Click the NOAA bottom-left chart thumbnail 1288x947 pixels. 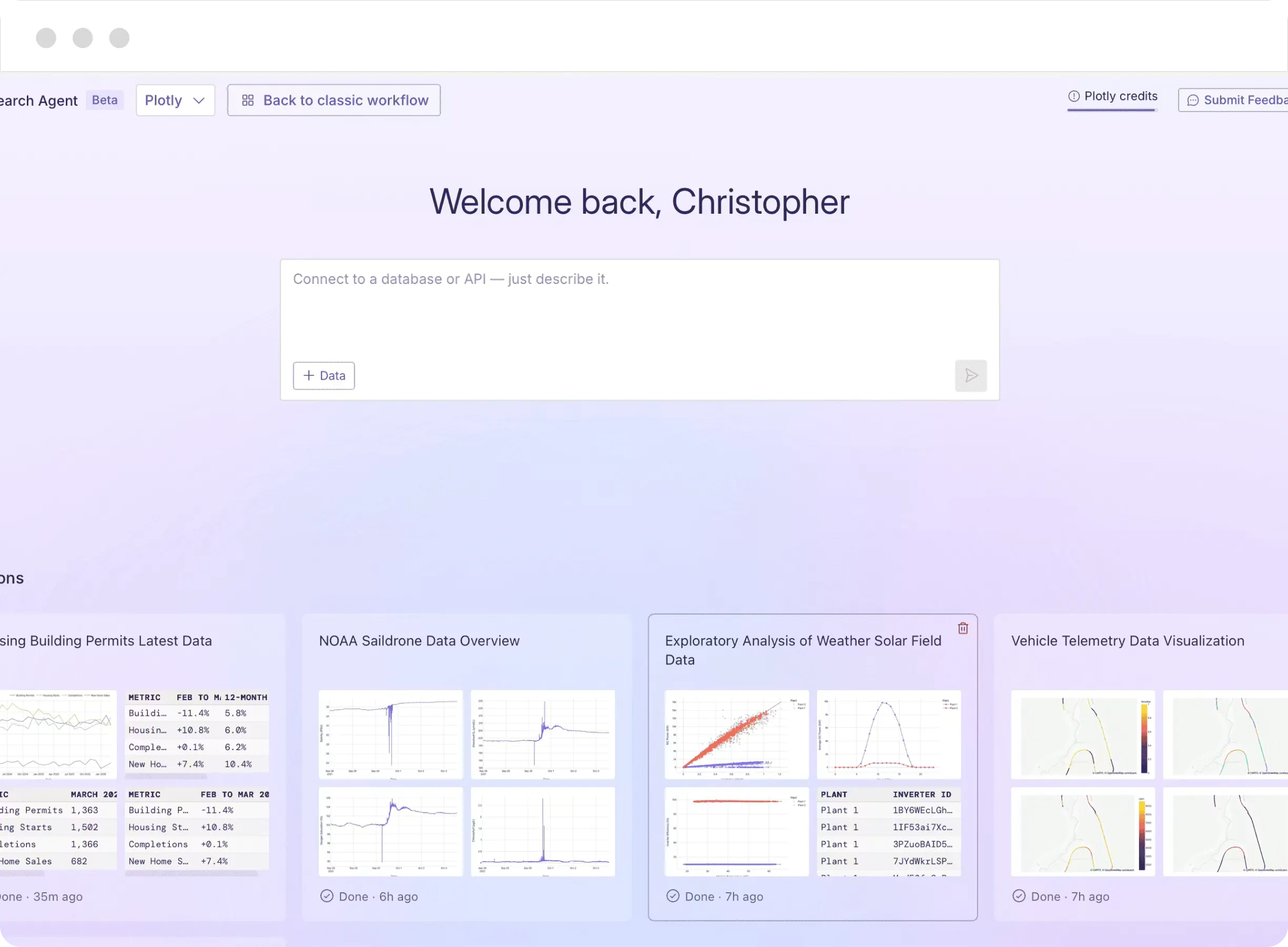pyautogui.click(x=391, y=831)
